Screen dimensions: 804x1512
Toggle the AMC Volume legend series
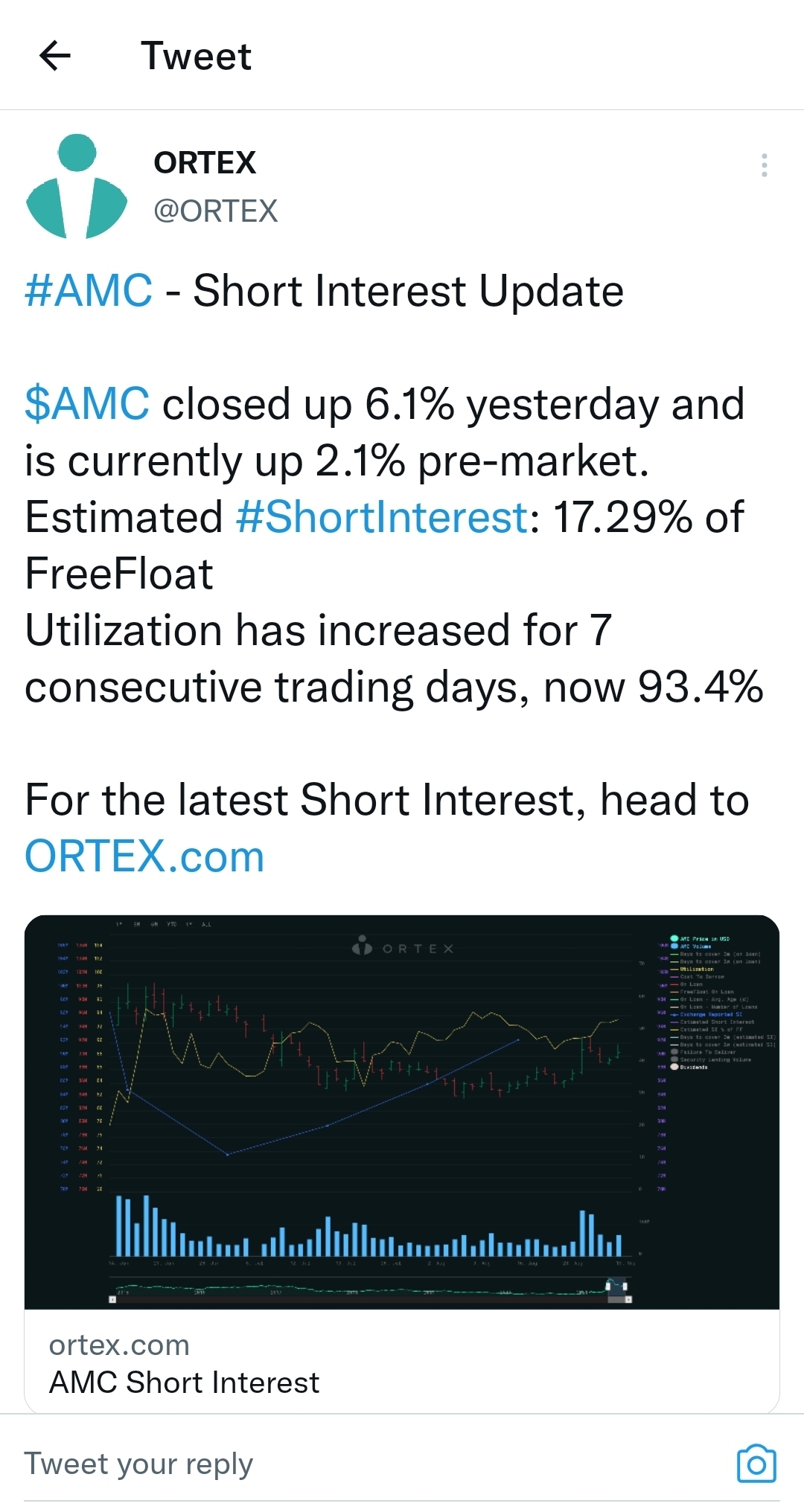[692, 946]
